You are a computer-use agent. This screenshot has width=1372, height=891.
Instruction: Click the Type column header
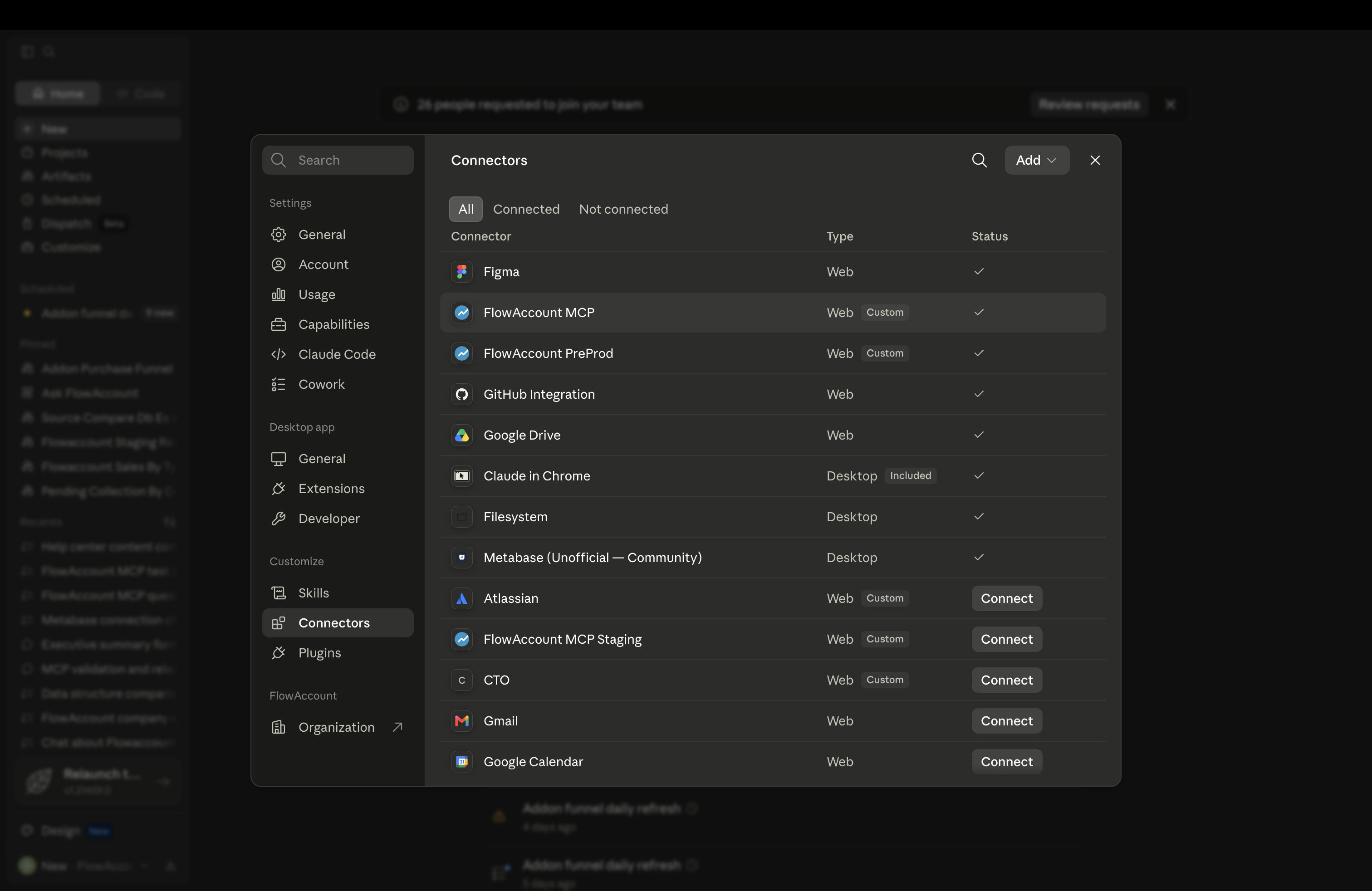839,236
